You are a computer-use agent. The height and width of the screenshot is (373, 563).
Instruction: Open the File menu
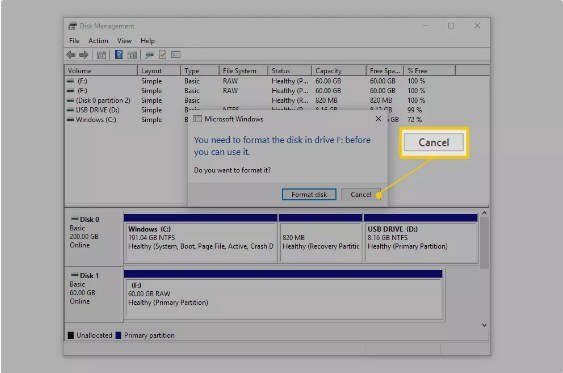(x=74, y=41)
